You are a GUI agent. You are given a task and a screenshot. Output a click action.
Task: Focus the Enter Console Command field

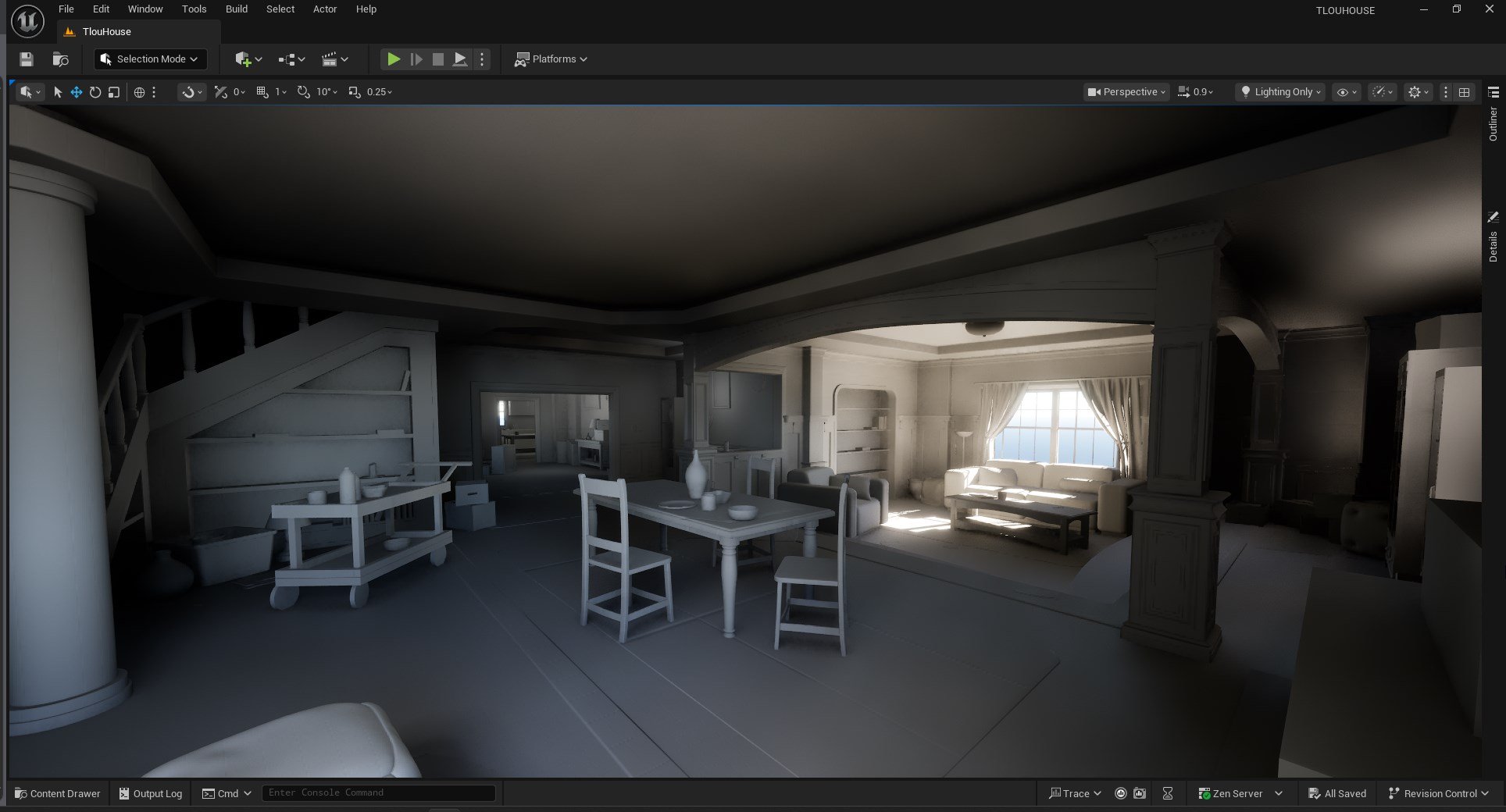pyautogui.click(x=379, y=793)
